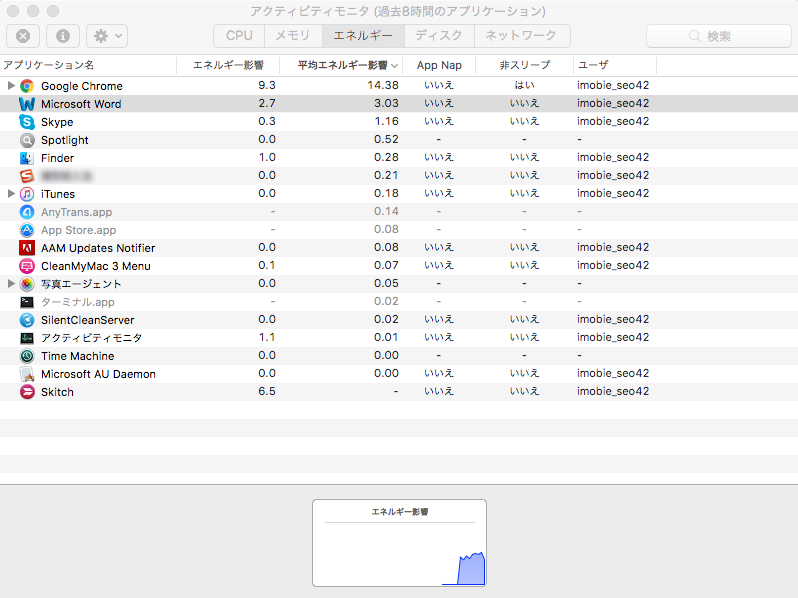Click the Google Chrome icon
798x598 pixels.
[27, 86]
